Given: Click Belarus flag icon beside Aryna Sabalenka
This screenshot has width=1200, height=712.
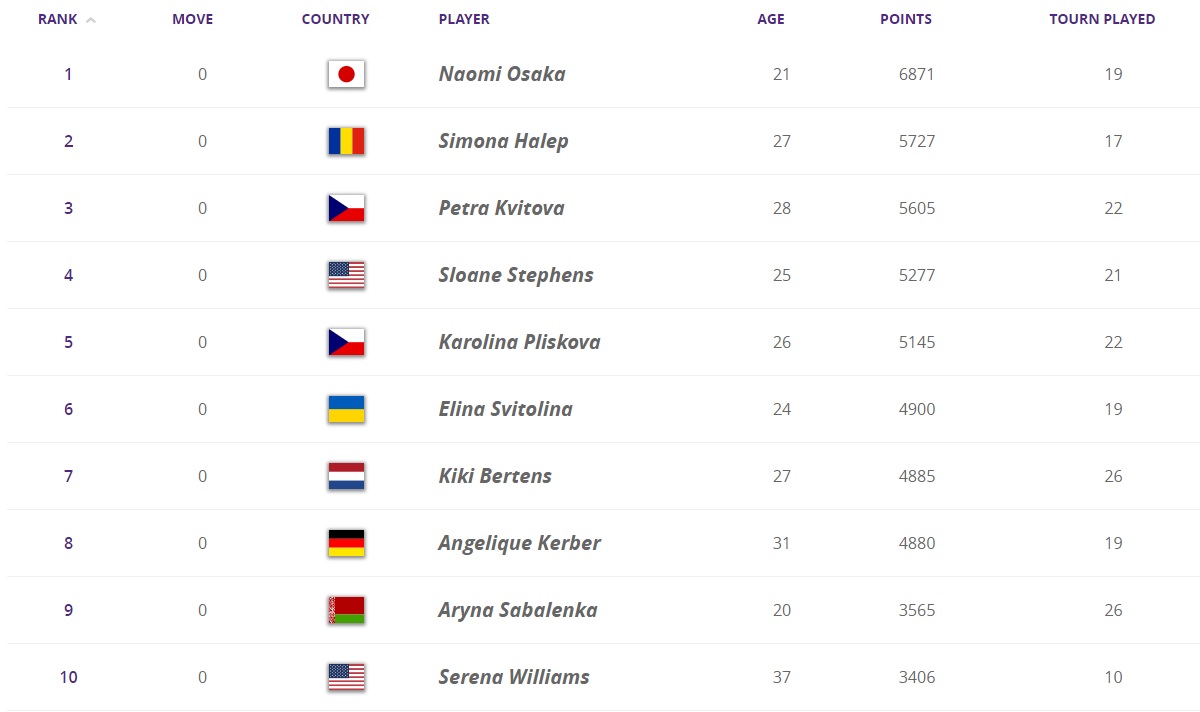Looking at the screenshot, I should pyautogui.click(x=346, y=610).
